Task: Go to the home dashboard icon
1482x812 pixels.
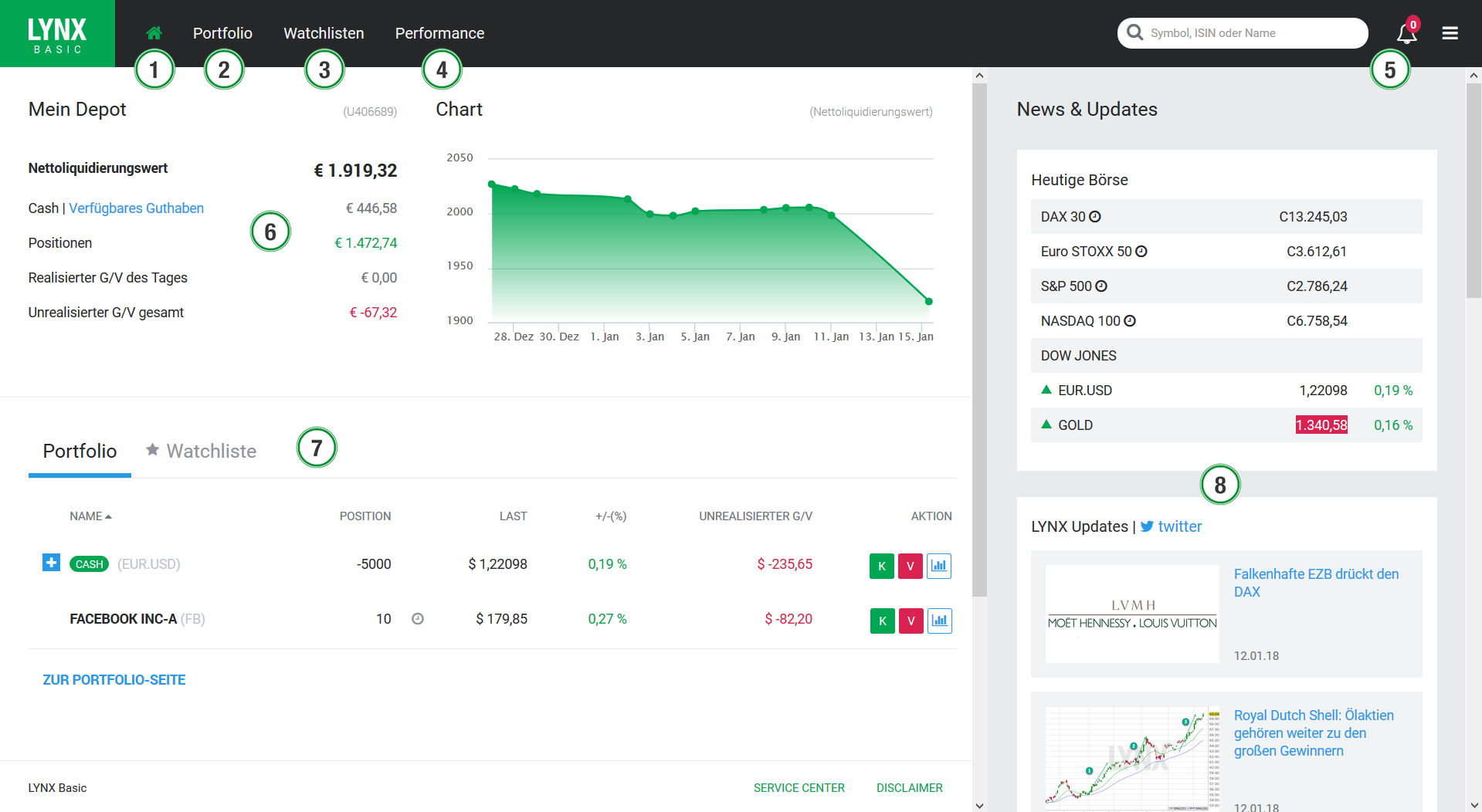Action: click(154, 33)
